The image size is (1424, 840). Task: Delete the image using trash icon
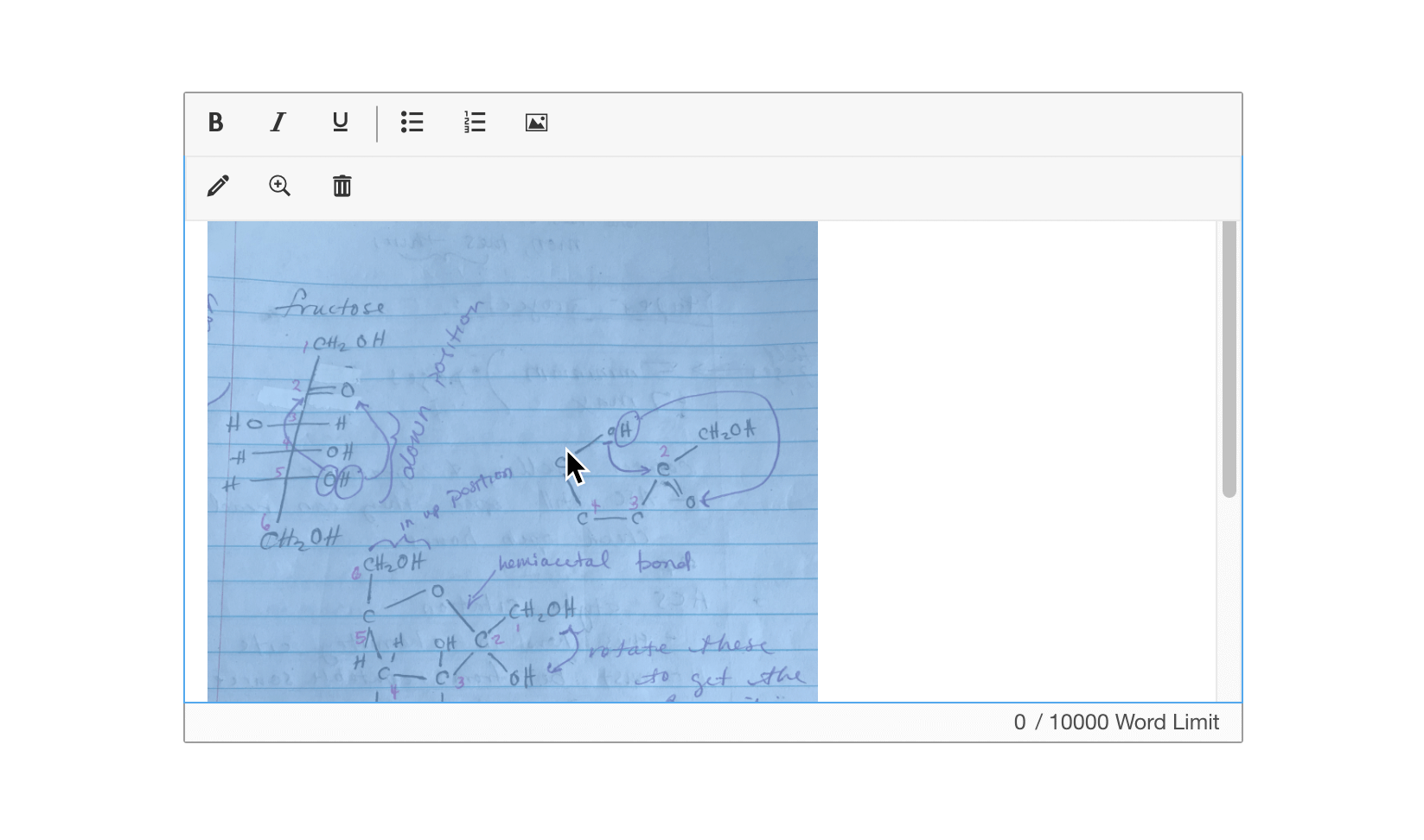(x=342, y=186)
